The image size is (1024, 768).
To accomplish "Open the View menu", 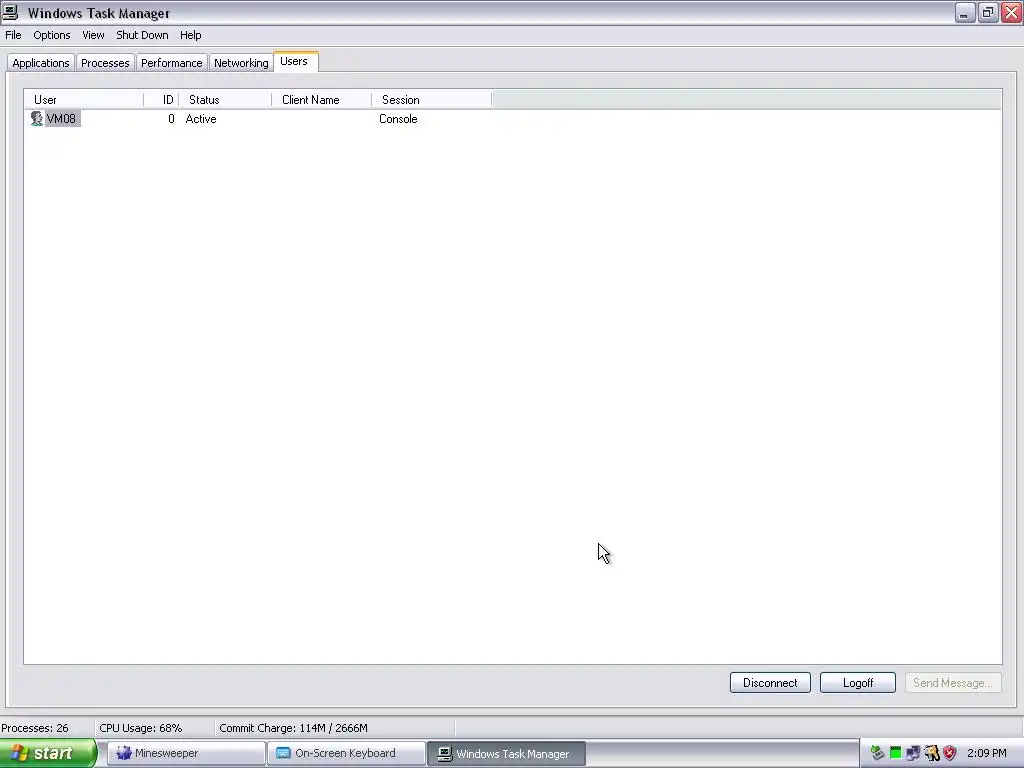I will point(93,35).
